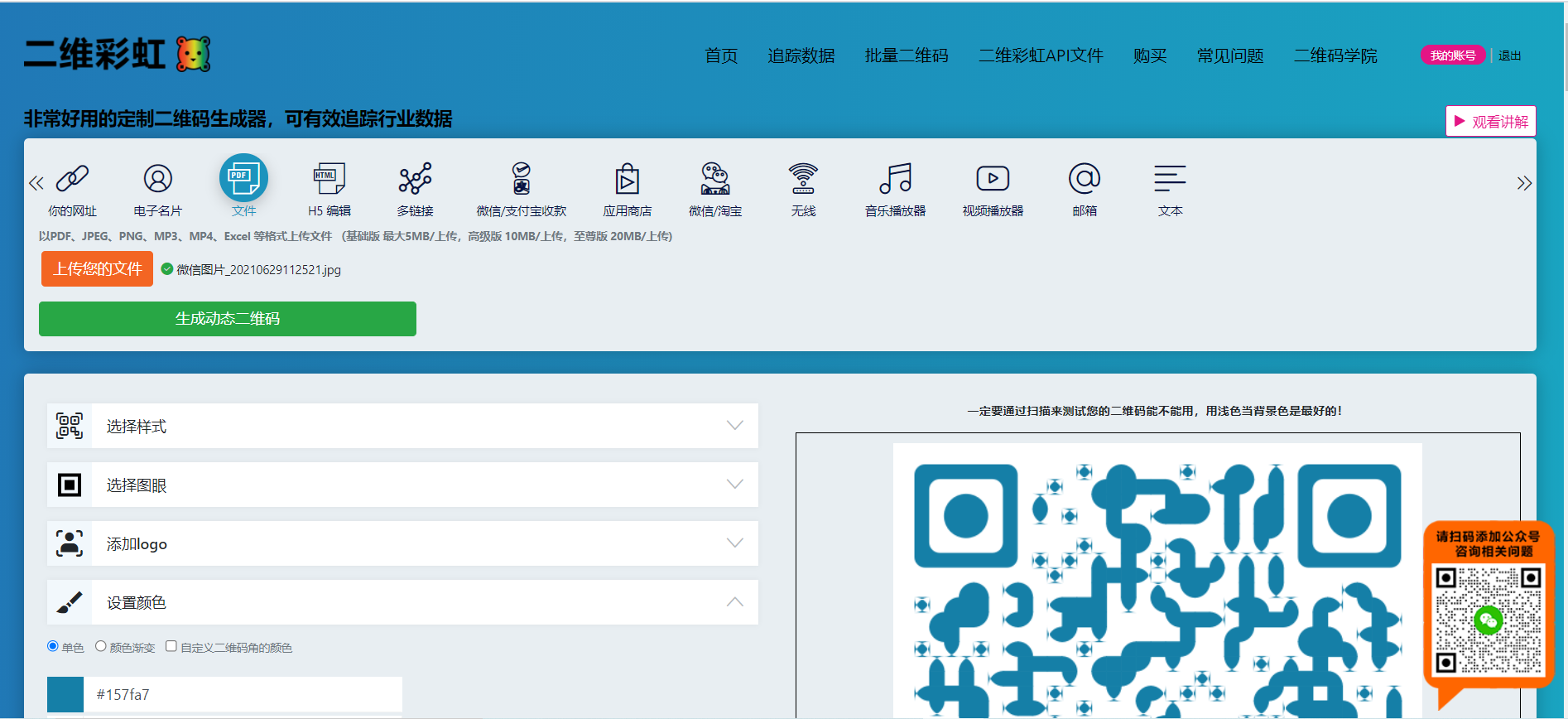Go to 首页 in the navigation
Viewport: 1568px width, 719px height.
[721, 55]
